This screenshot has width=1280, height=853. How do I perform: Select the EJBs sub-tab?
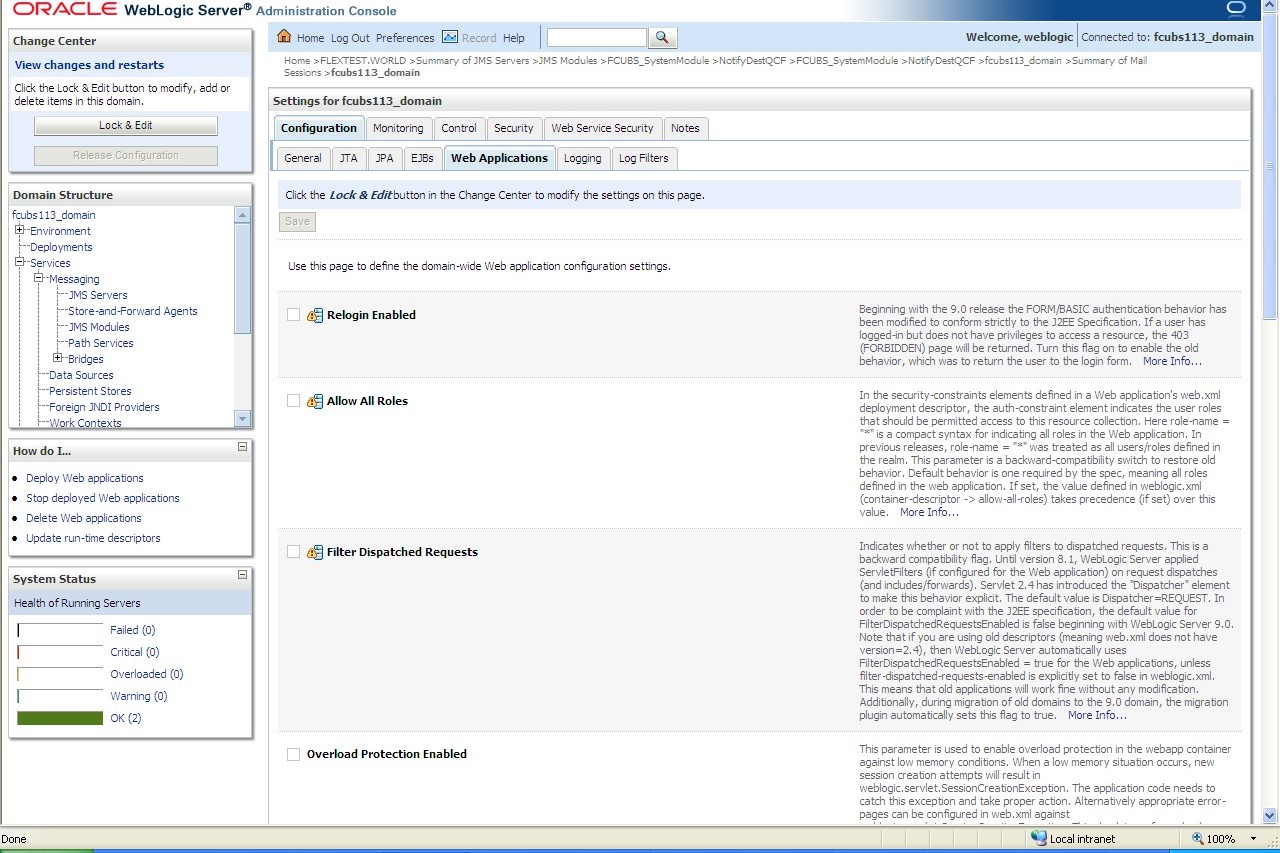click(422, 158)
